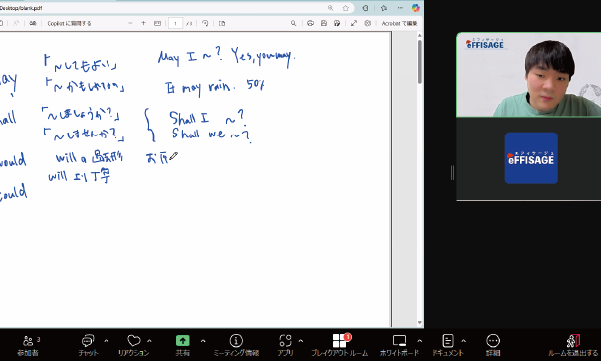Click the More (詳細) three-dots icon
The width and height of the screenshot is (601, 361).
point(493,345)
